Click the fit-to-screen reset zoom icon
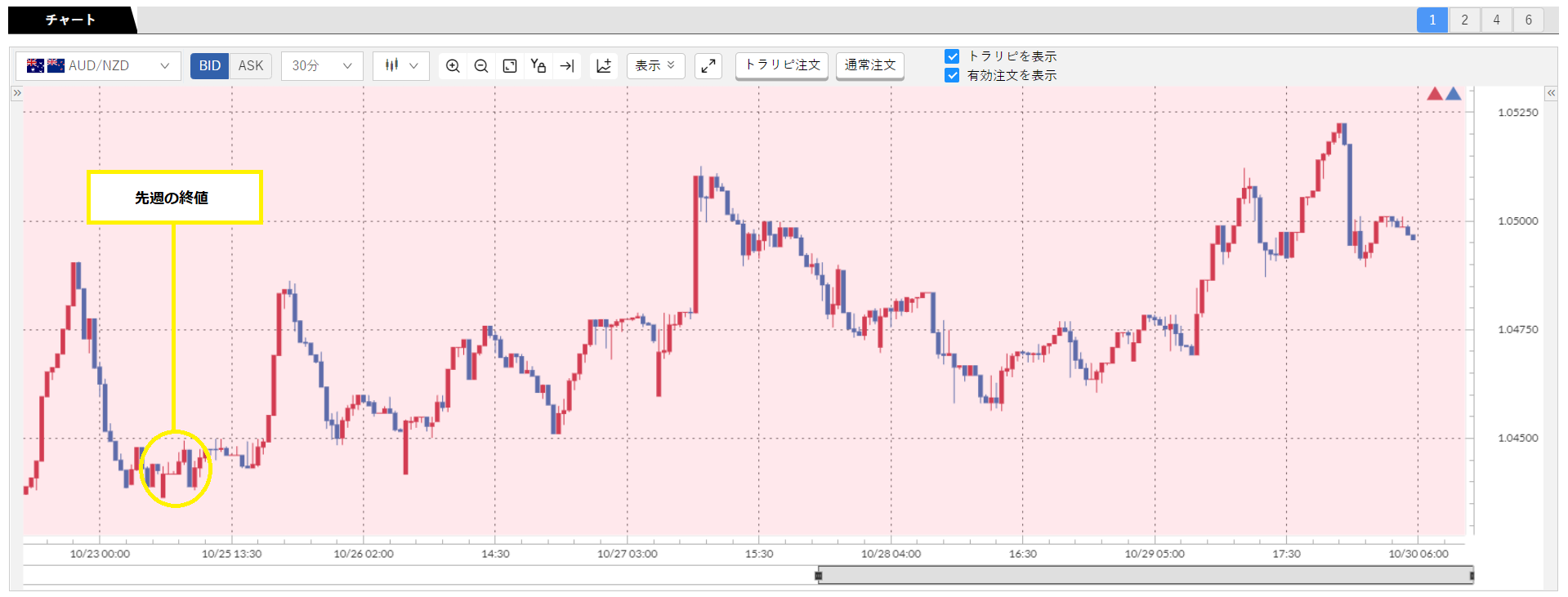This screenshot has width=1568, height=597. pos(510,66)
